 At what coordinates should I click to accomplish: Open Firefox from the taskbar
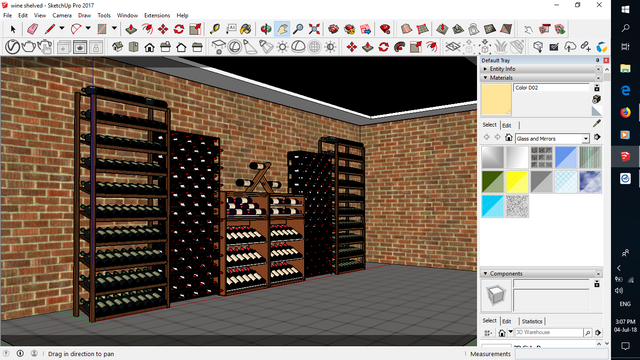coord(625,112)
